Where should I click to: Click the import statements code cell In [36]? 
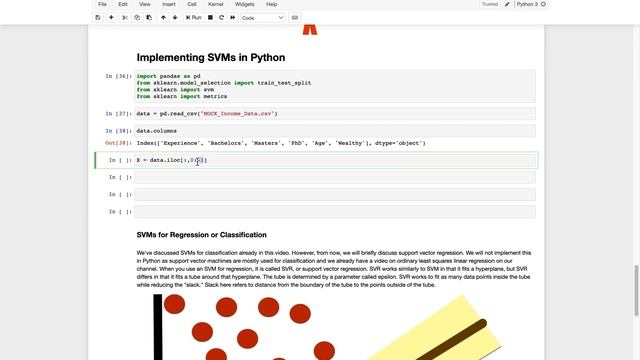pos(335,86)
